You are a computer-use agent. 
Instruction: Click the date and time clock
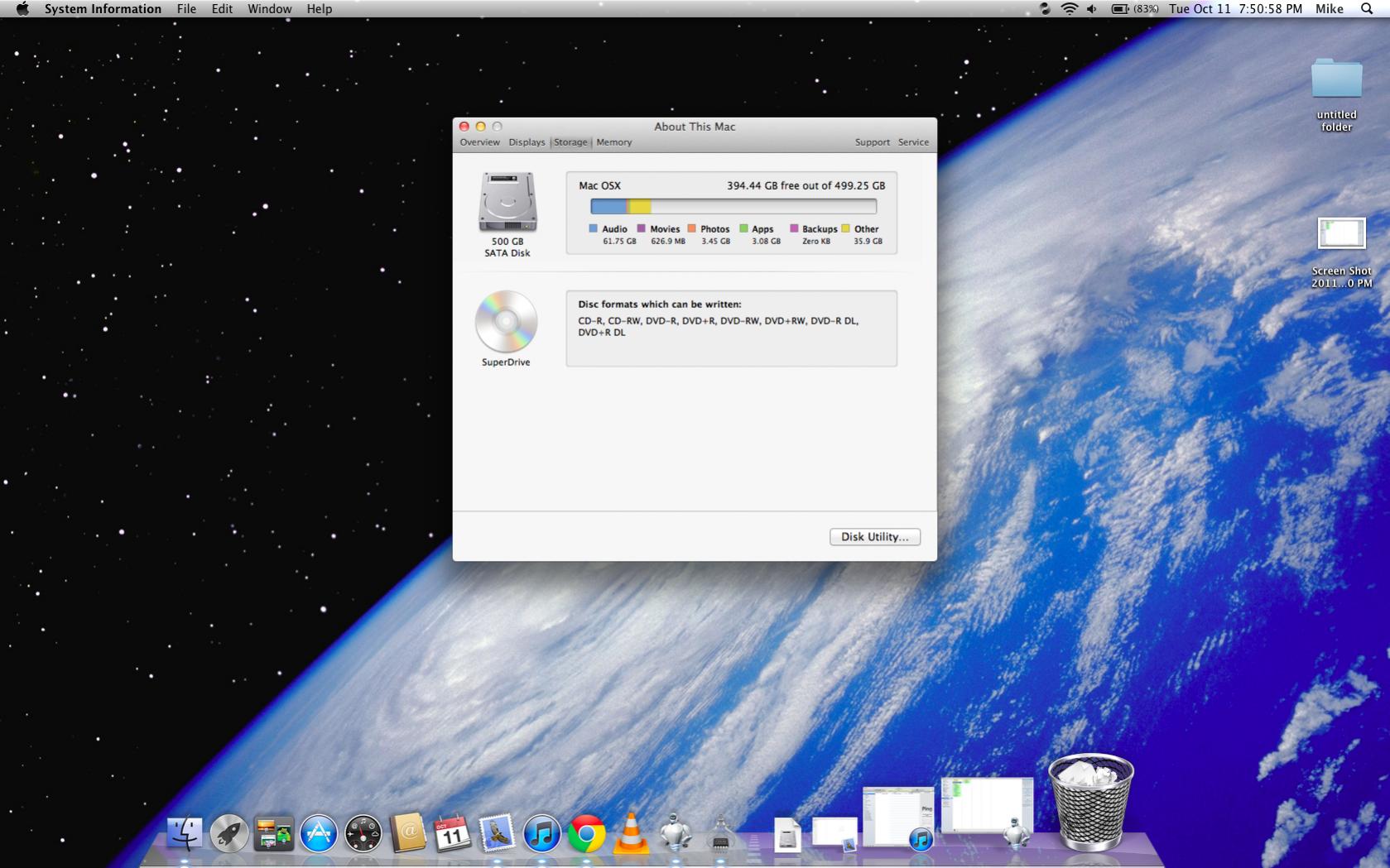click(x=1235, y=8)
